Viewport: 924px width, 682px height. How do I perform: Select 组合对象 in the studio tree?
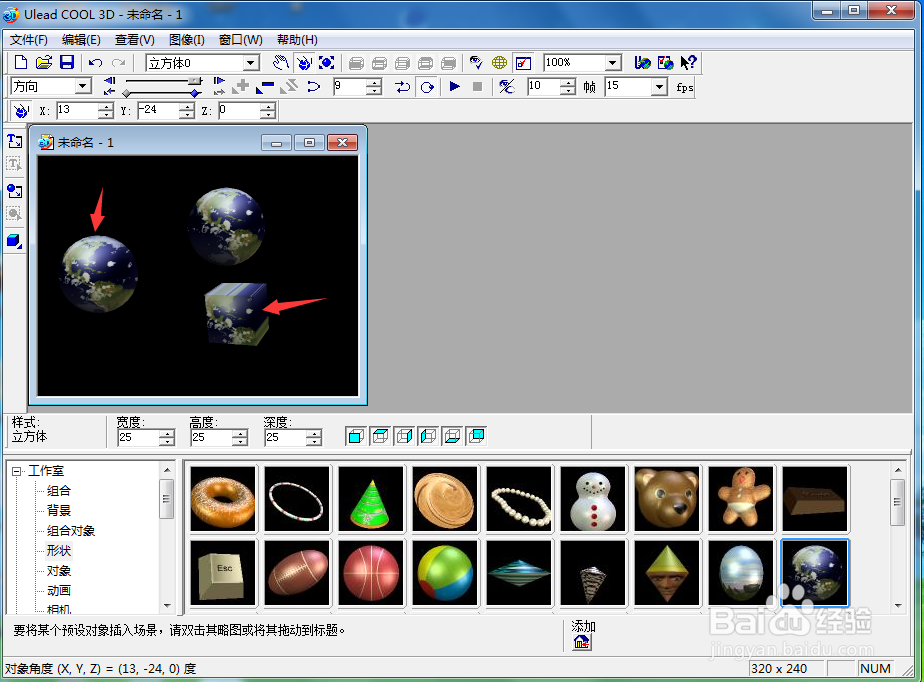pos(71,531)
